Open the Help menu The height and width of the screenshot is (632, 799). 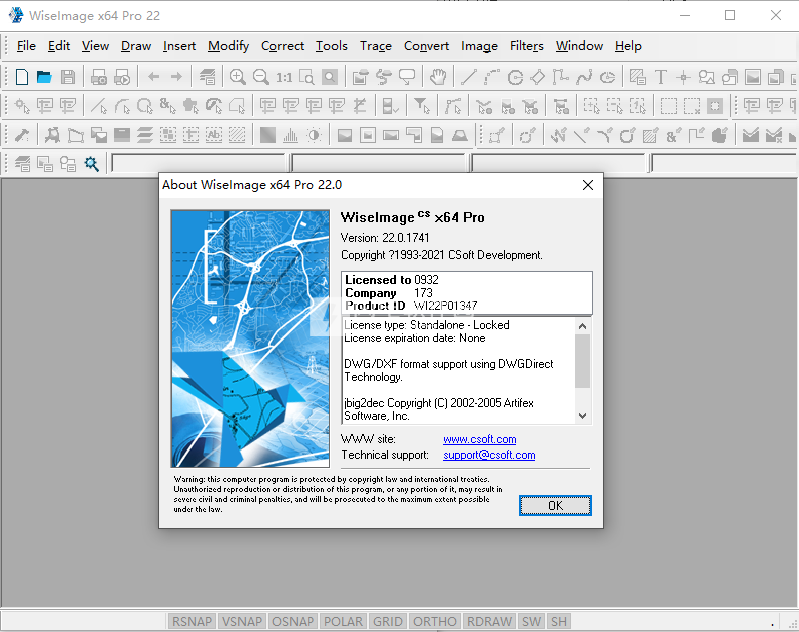[628, 46]
